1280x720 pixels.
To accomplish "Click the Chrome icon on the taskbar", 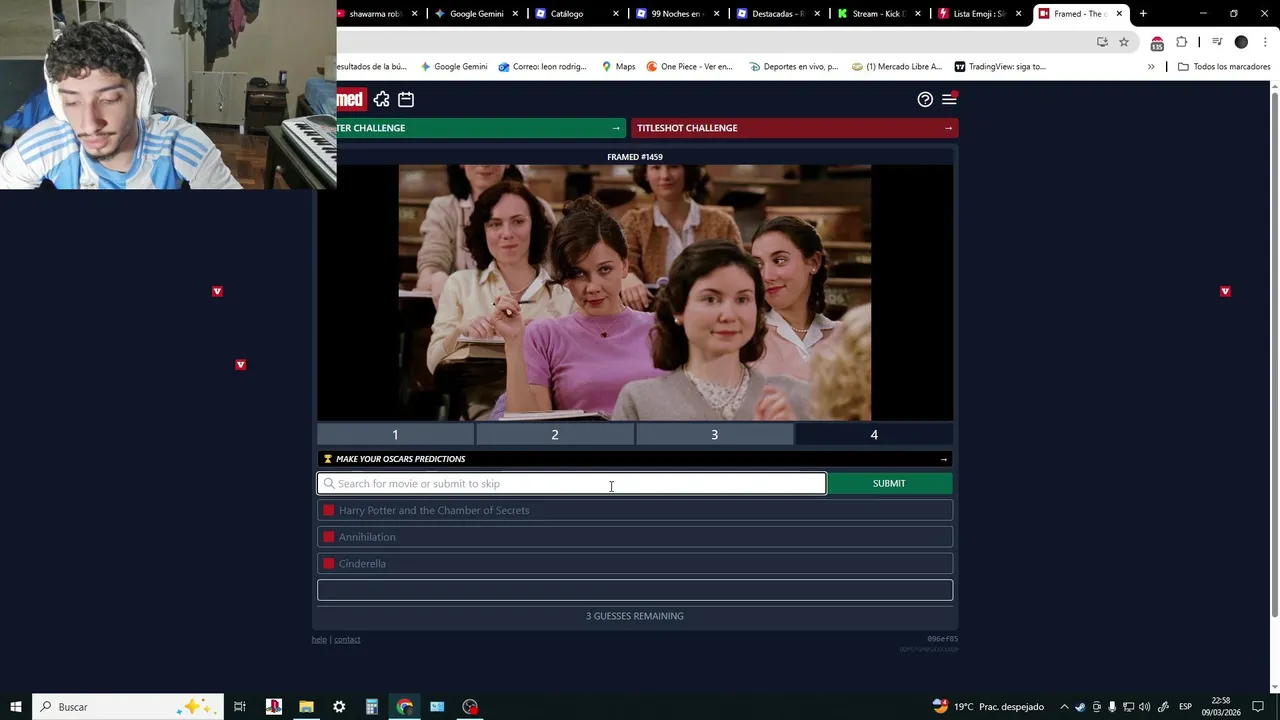I will [404, 707].
